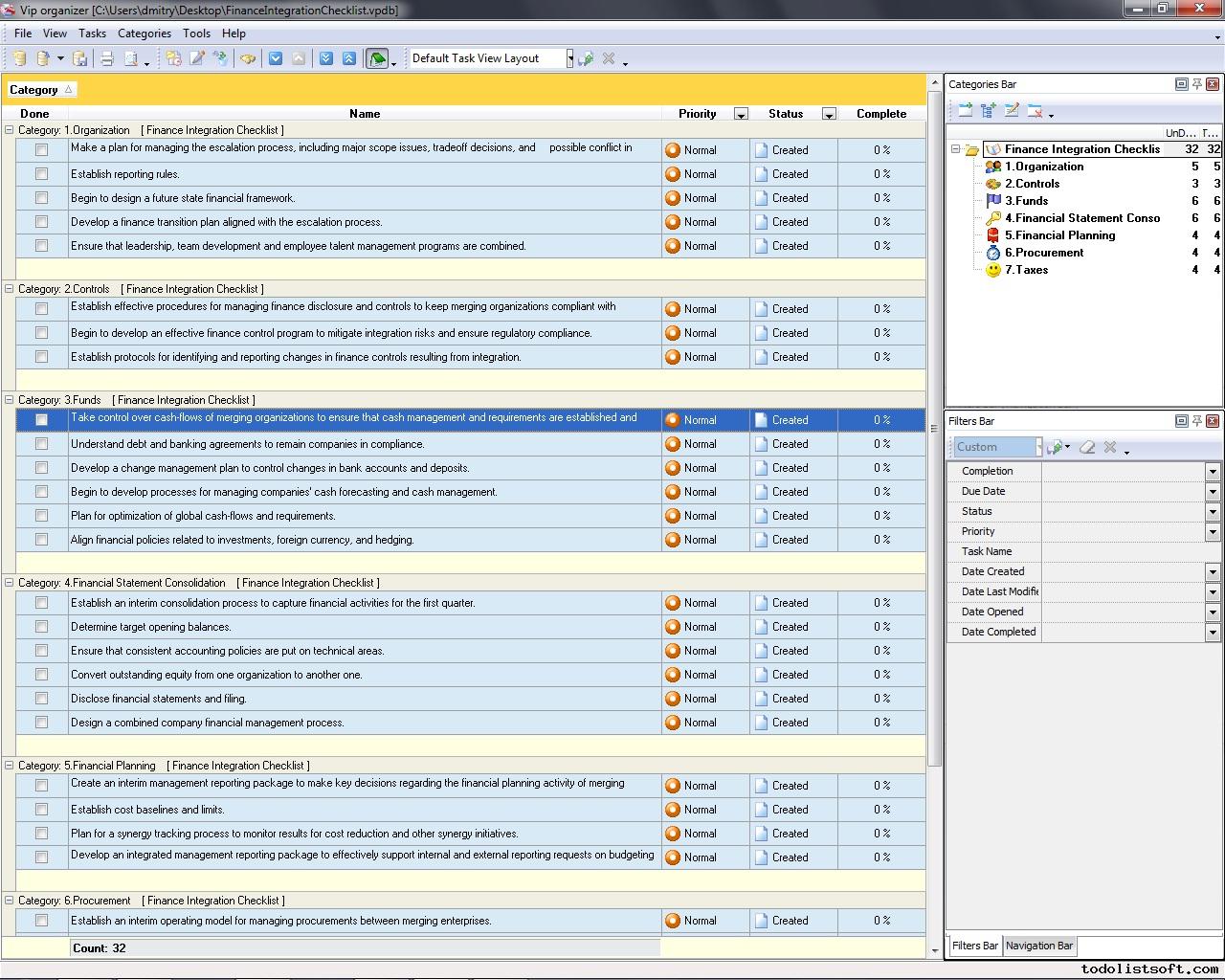This screenshot has width=1225, height=980.
Task: Click the Category grouping header button
Action: [x=40, y=90]
